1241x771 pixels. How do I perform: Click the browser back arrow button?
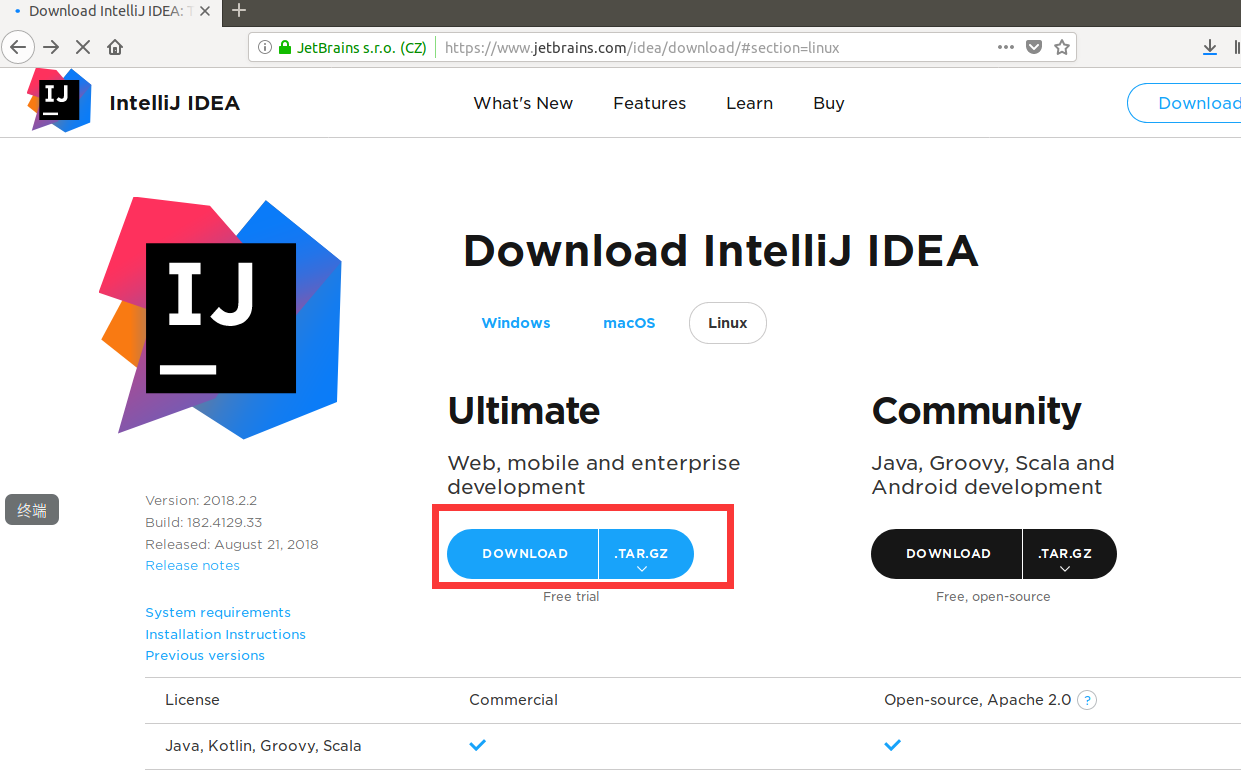18,47
